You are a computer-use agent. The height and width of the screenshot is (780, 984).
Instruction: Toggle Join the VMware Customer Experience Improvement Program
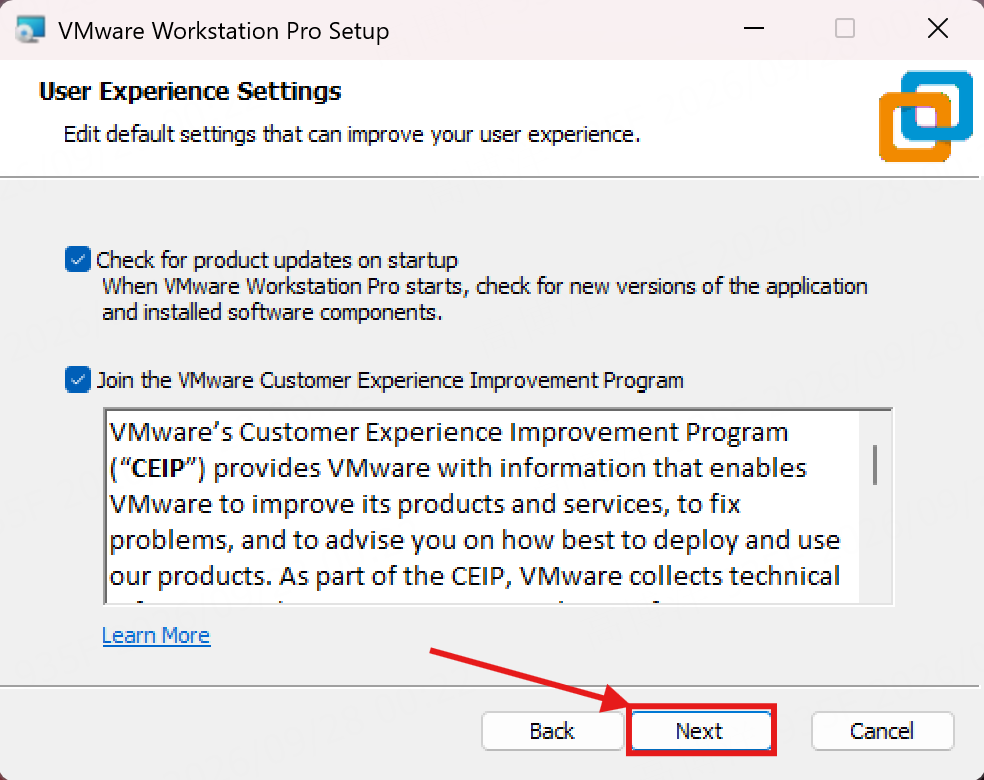click(78, 380)
